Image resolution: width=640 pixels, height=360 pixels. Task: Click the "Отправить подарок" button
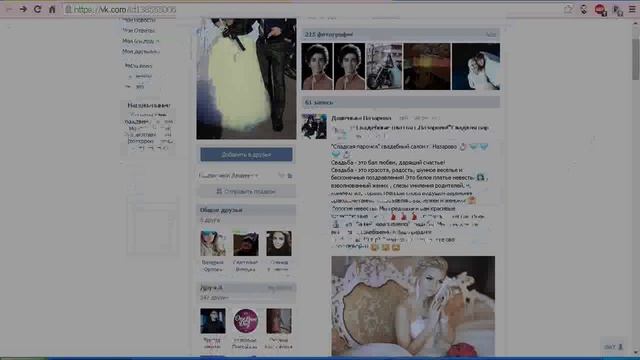(x=246, y=191)
